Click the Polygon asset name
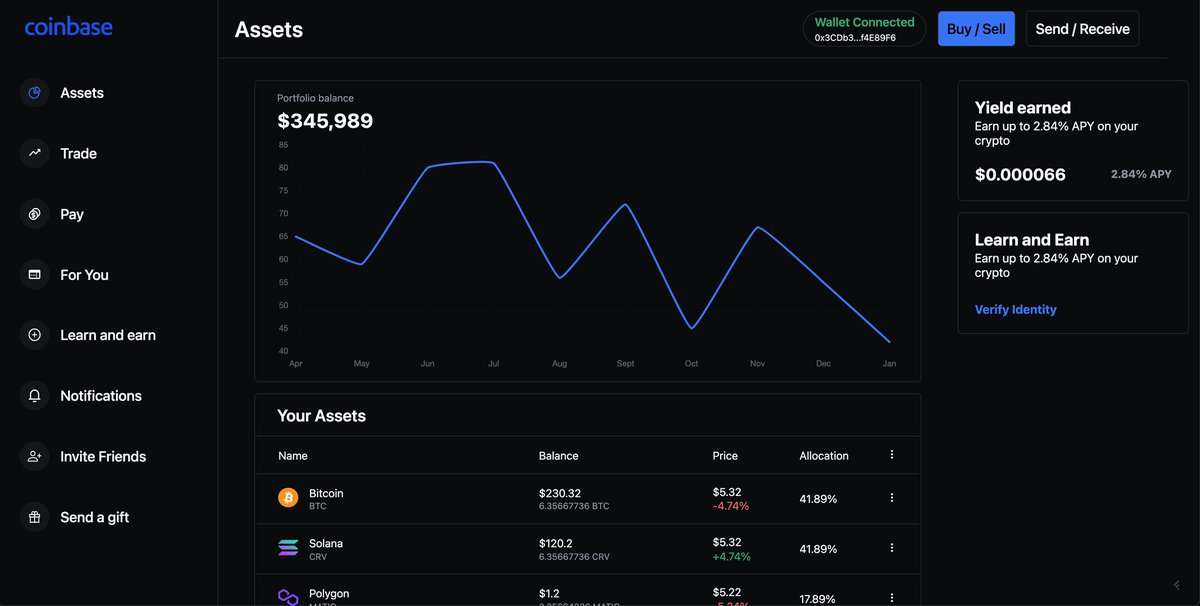Image resolution: width=1200 pixels, height=606 pixels. (329, 593)
